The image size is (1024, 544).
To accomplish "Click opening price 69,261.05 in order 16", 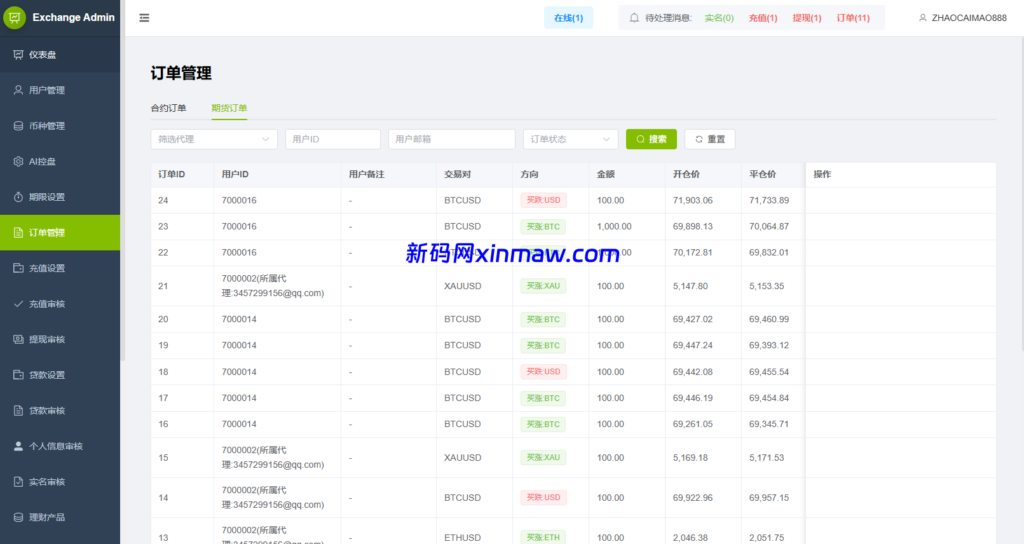I will pyautogui.click(x=693, y=424).
